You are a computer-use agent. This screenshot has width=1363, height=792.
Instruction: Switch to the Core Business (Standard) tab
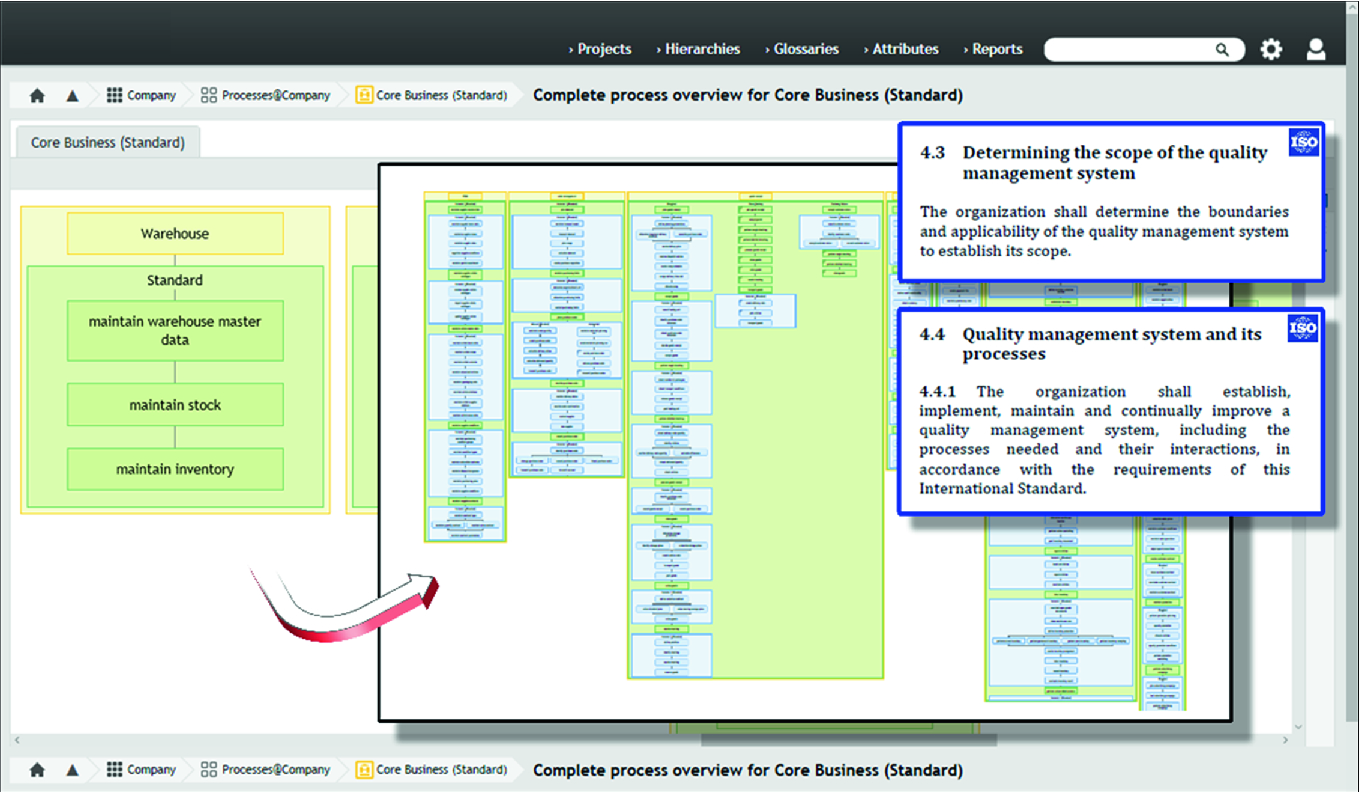[x=106, y=141]
